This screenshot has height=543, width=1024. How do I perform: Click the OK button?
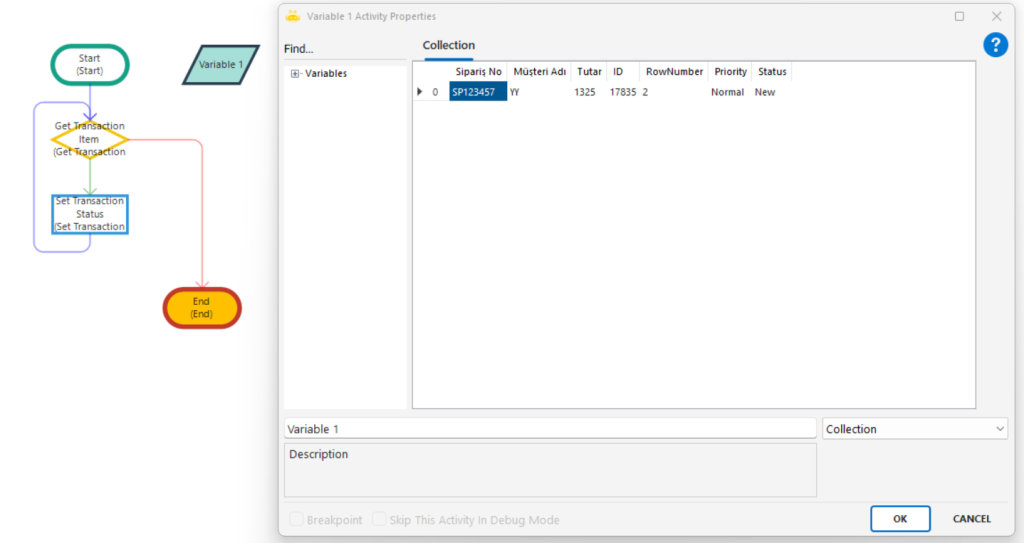[900, 519]
